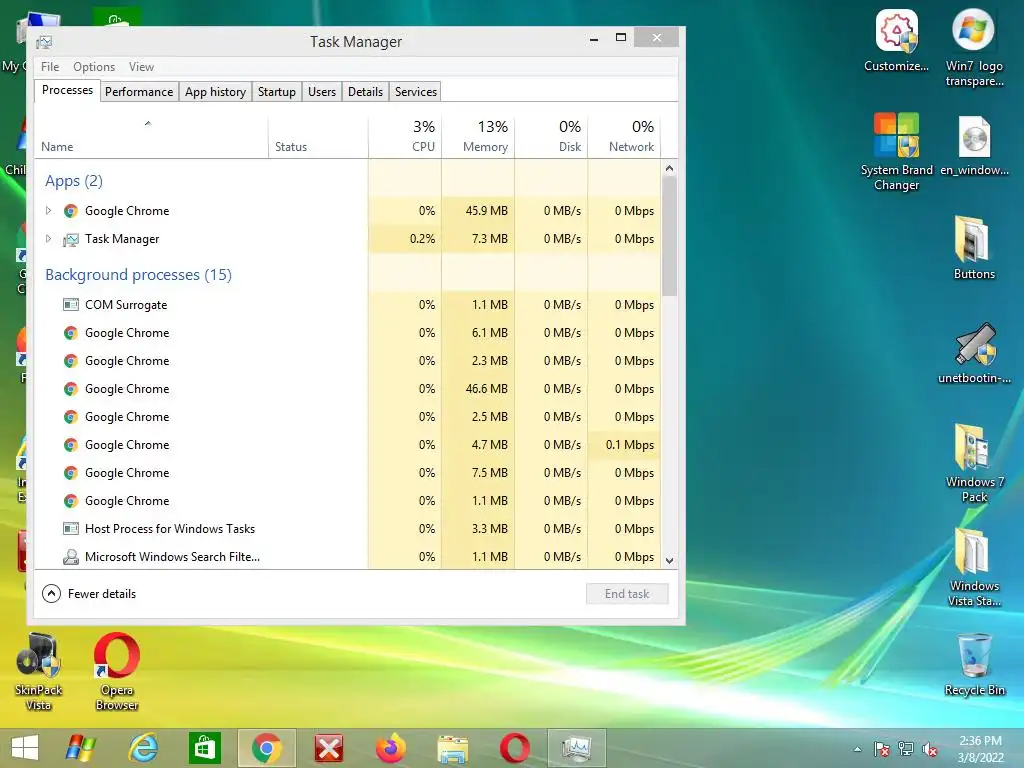1024x768 pixels.
Task: Open the File menu
Action: 50,67
